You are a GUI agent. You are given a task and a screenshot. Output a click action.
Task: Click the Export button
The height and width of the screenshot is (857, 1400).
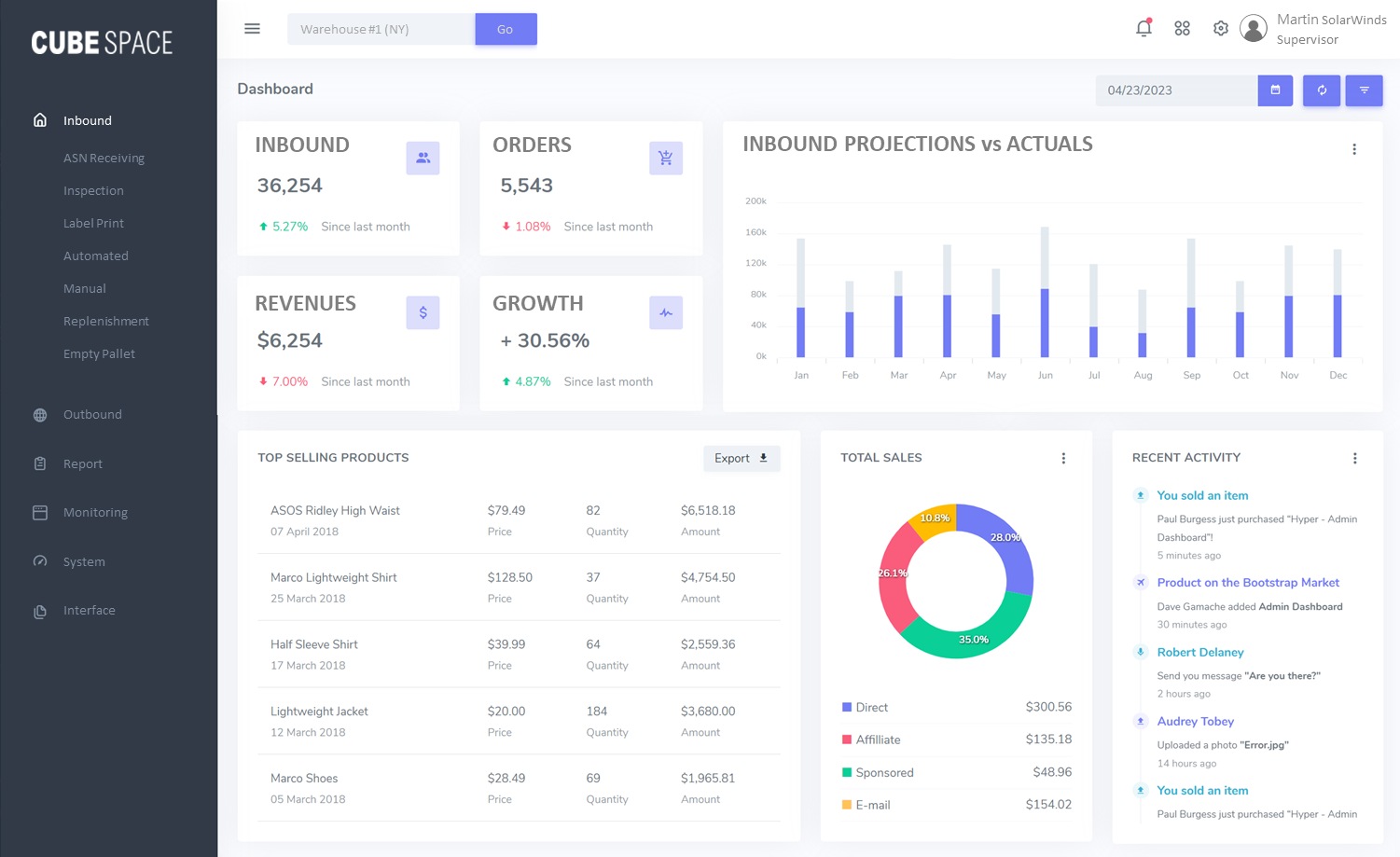click(x=742, y=458)
